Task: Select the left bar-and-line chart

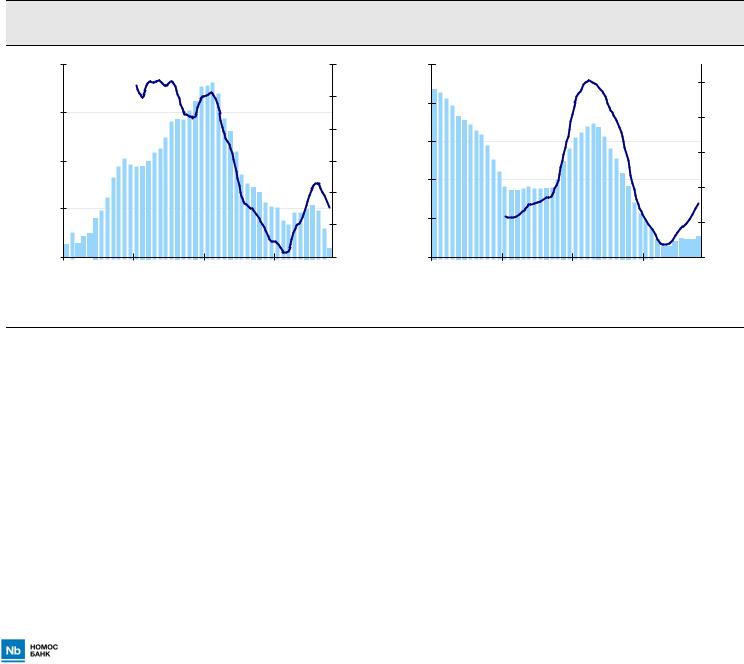Action: (198, 161)
